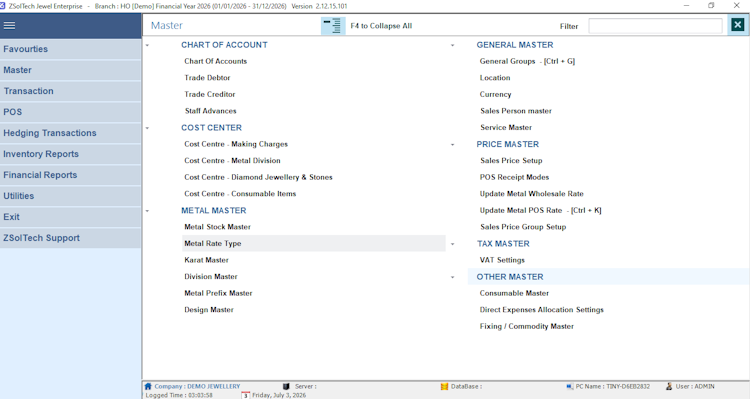Open Favourties in the sidebar

click(70, 49)
